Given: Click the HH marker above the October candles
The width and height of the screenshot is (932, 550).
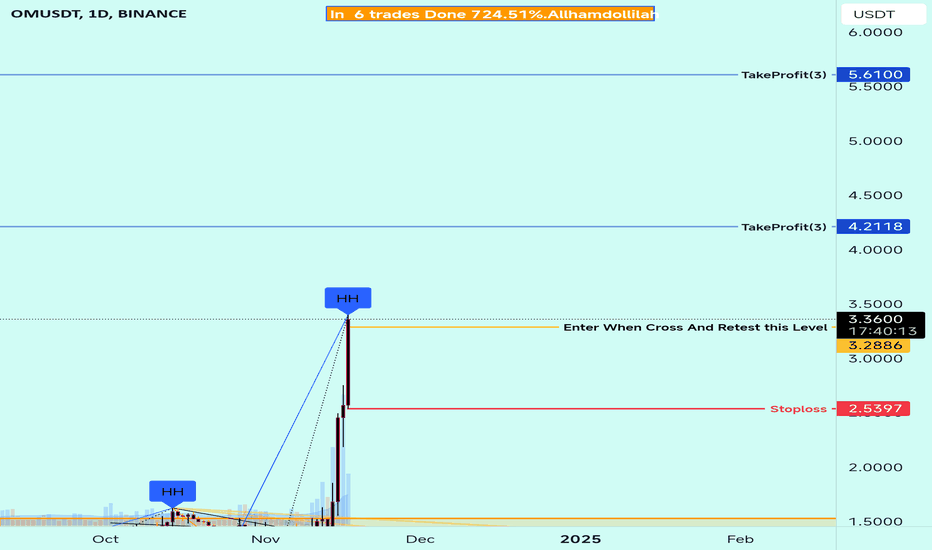Looking at the screenshot, I should coord(172,492).
